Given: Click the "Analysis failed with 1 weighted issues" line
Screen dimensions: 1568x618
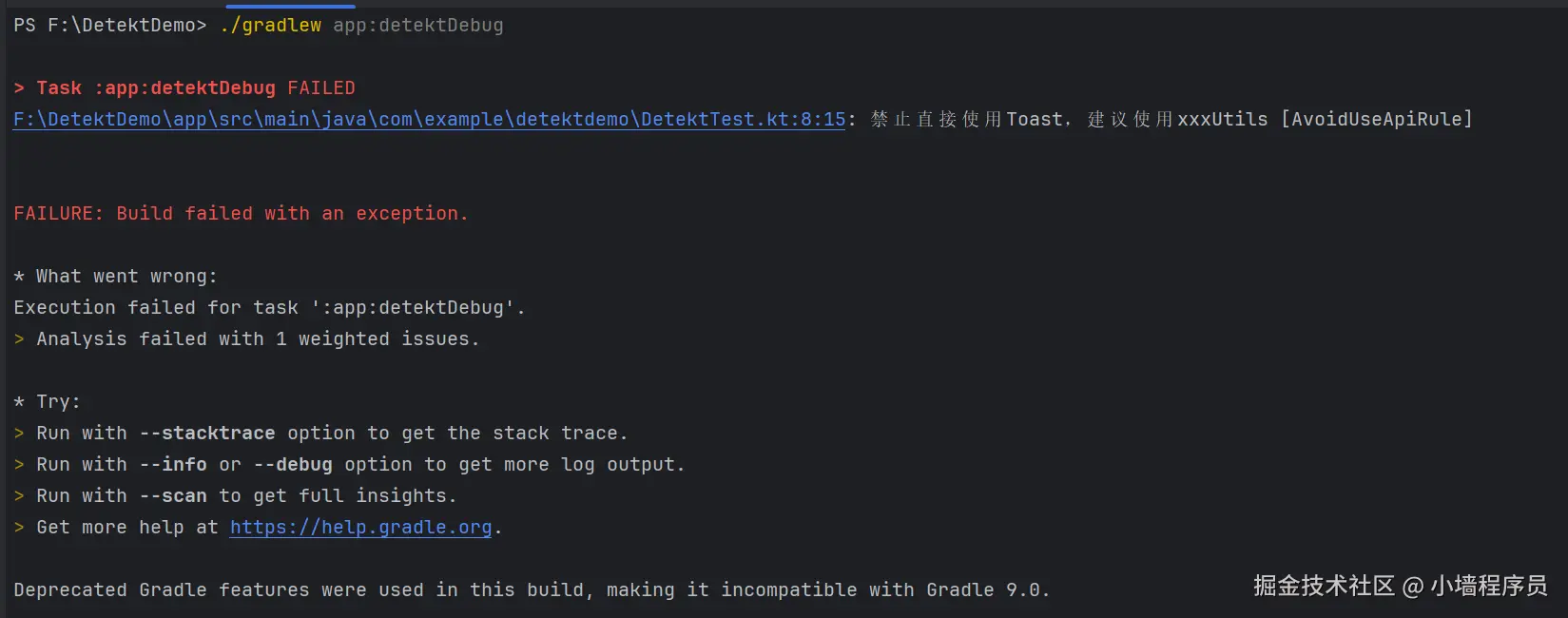Looking at the screenshot, I should point(257,339).
